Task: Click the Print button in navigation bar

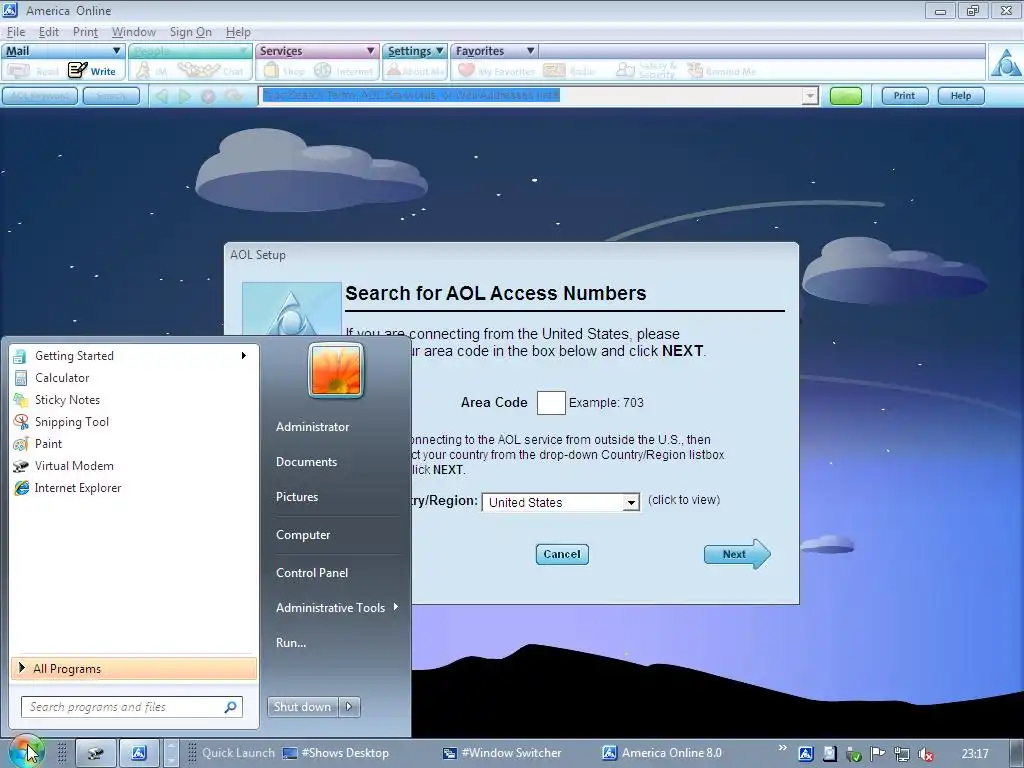Action: [904, 96]
